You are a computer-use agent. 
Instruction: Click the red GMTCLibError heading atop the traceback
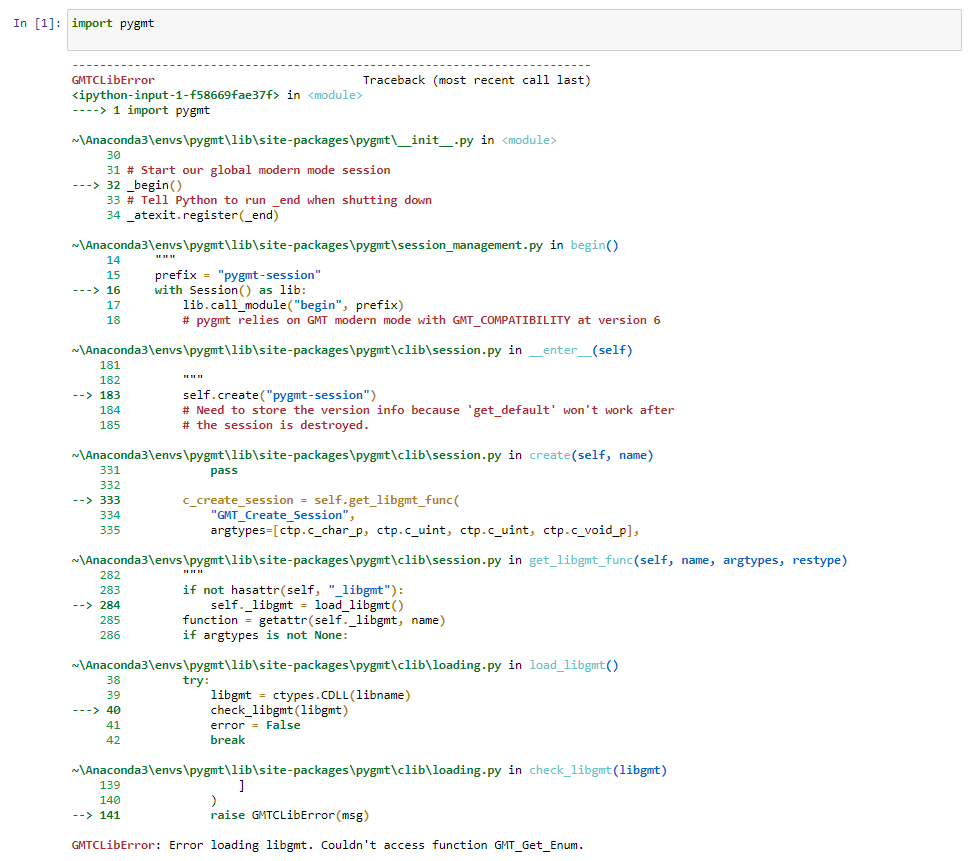(x=113, y=80)
